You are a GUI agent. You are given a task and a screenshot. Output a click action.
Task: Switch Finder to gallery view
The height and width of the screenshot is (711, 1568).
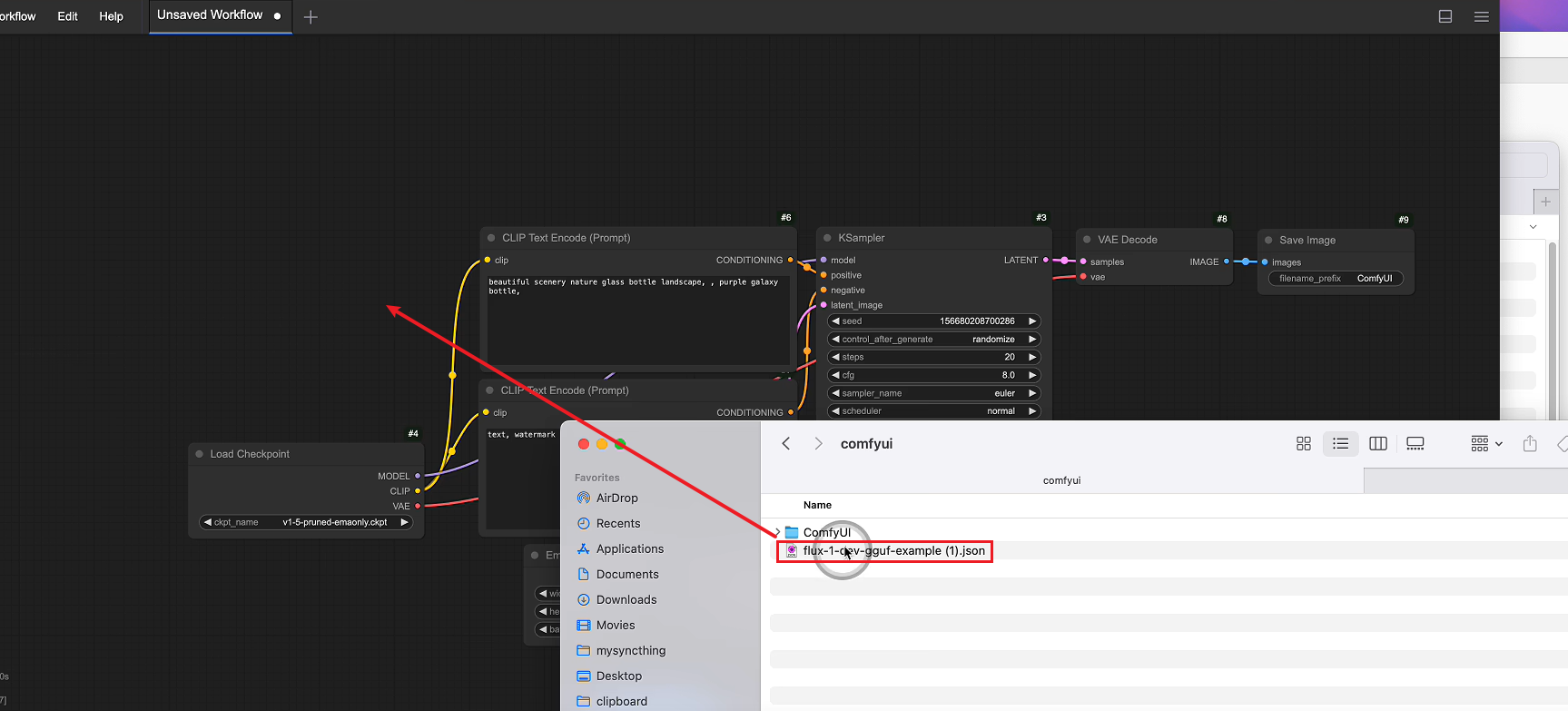[x=1415, y=444]
